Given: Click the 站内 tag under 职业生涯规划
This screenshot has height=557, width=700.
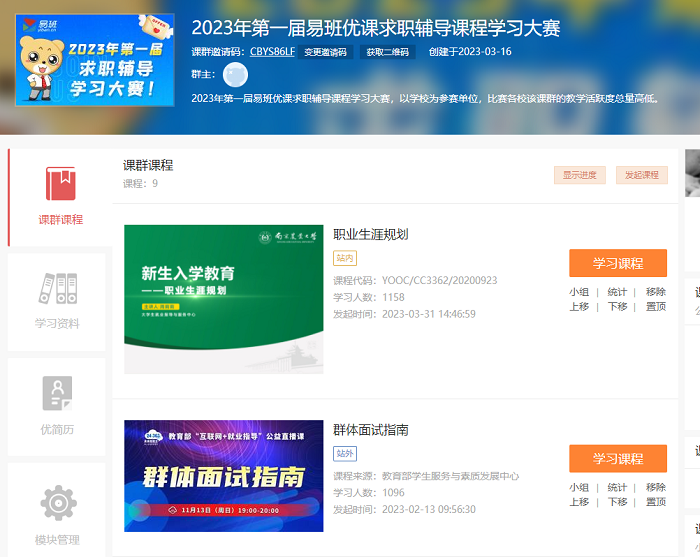Looking at the screenshot, I should tap(345, 258).
